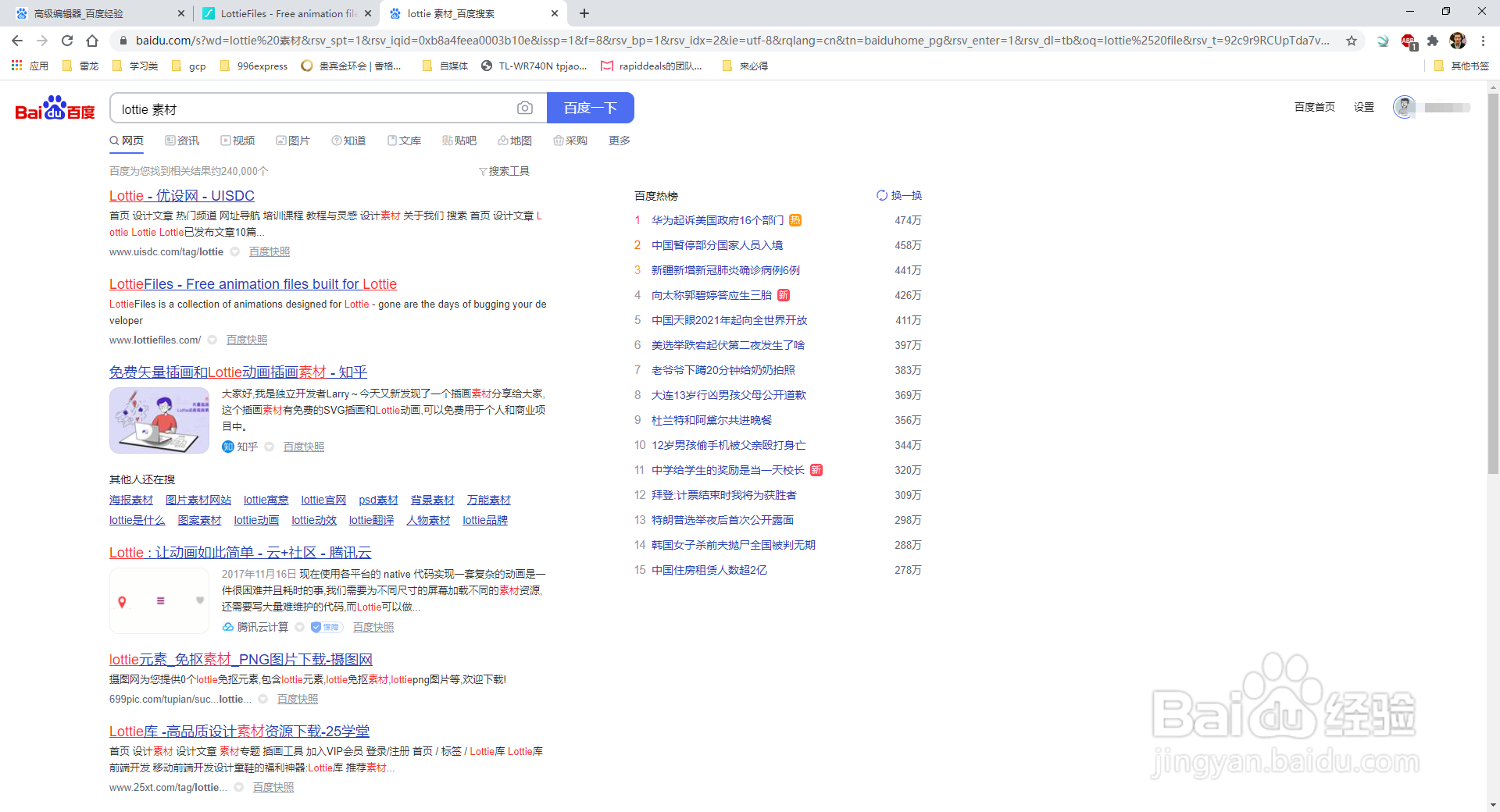Switch to LottieFiles browser tab
Image resolution: width=1500 pixels, height=812 pixels.
coord(286,13)
